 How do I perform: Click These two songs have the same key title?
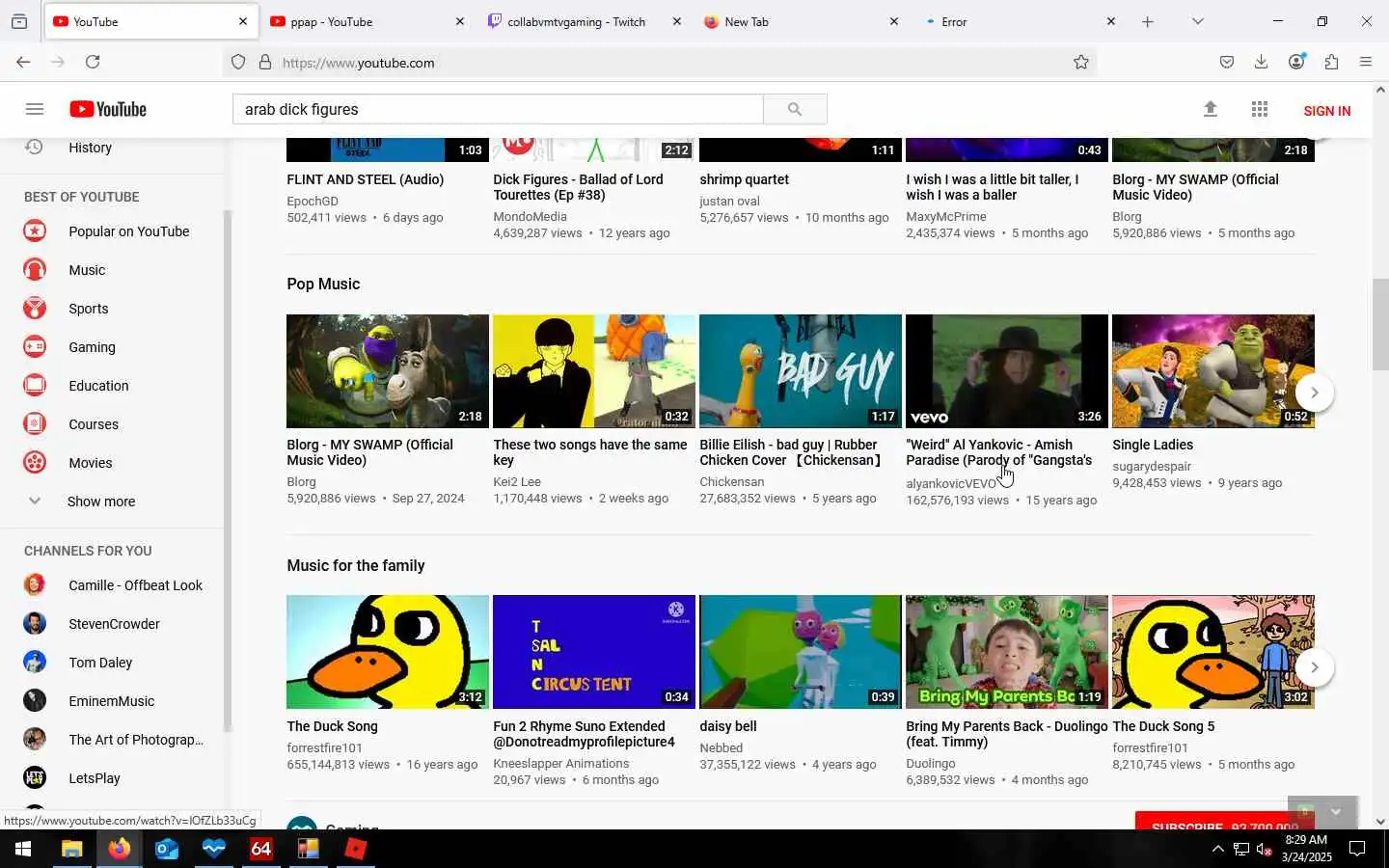pos(590,452)
